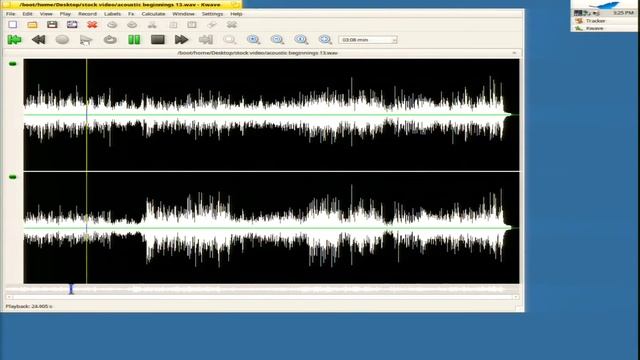Click the Redo toolbar icon
Viewport: 640px width, 360px height.
click(132, 24)
